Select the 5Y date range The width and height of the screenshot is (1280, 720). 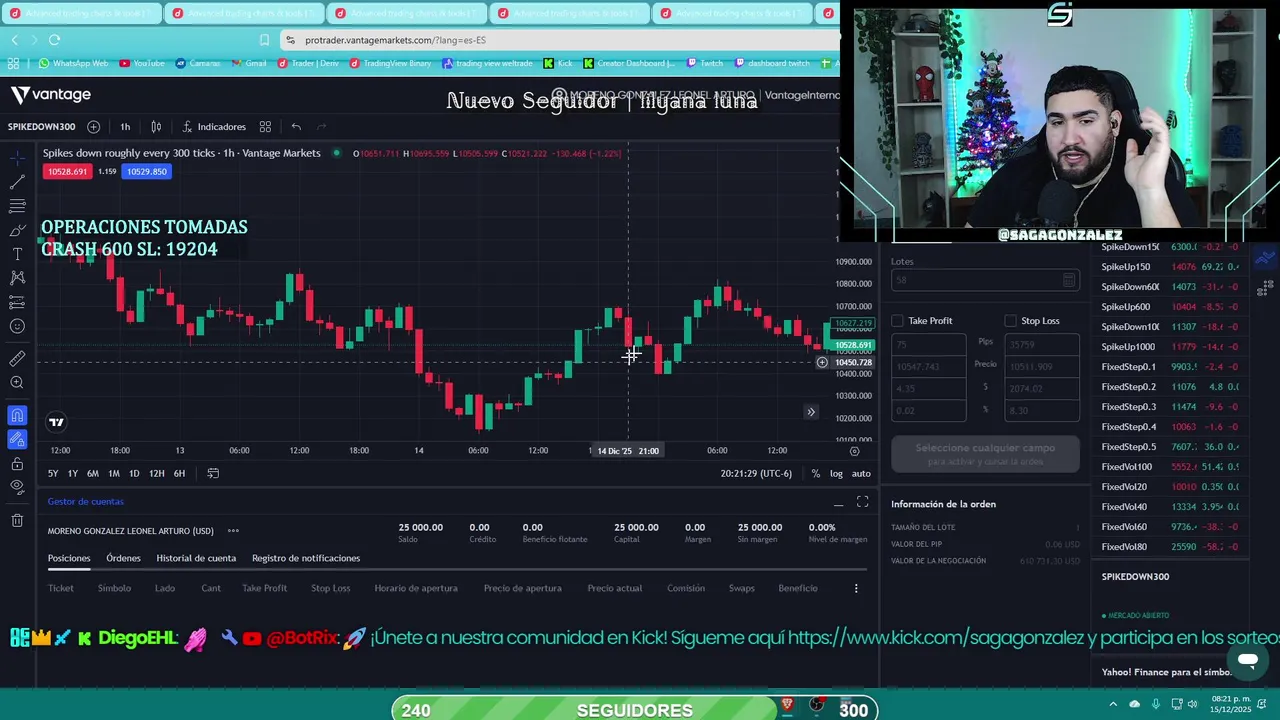coord(53,473)
